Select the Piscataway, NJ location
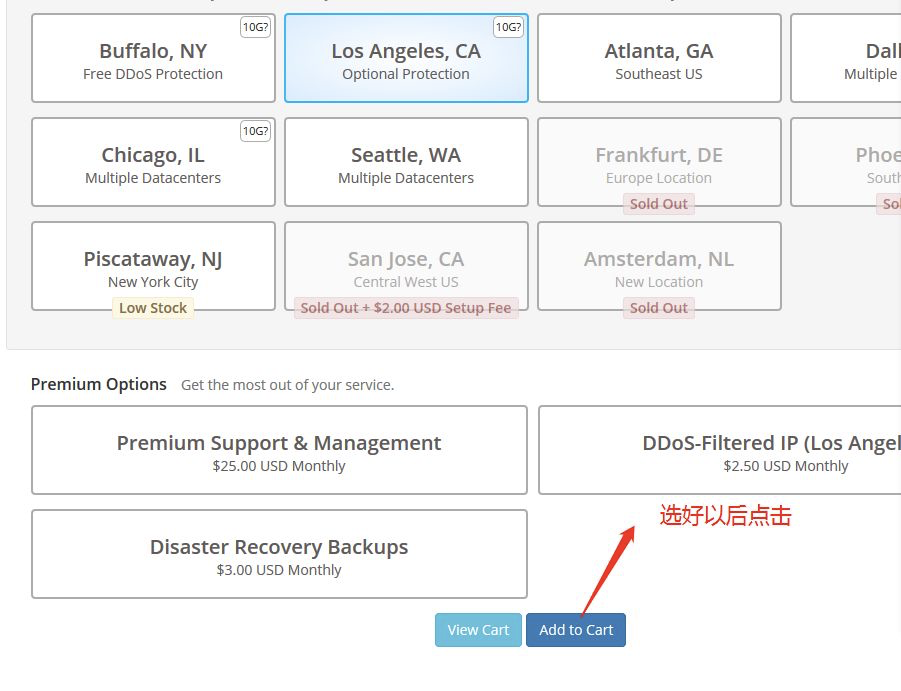This screenshot has width=901, height=691. click(x=153, y=266)
